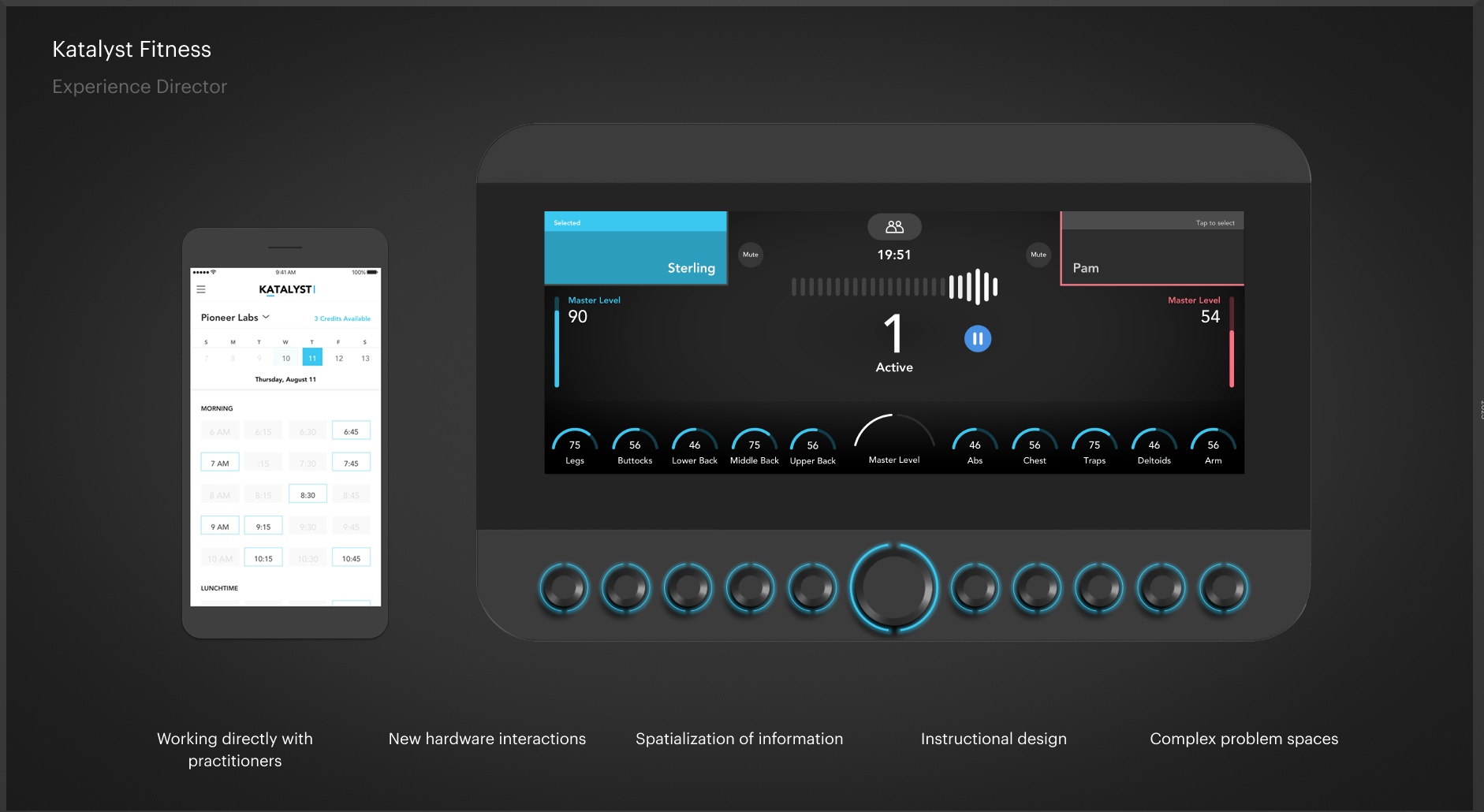Click the pulse waveform progress bar
Screen dimensions: 1484x812
click(894, 287)
